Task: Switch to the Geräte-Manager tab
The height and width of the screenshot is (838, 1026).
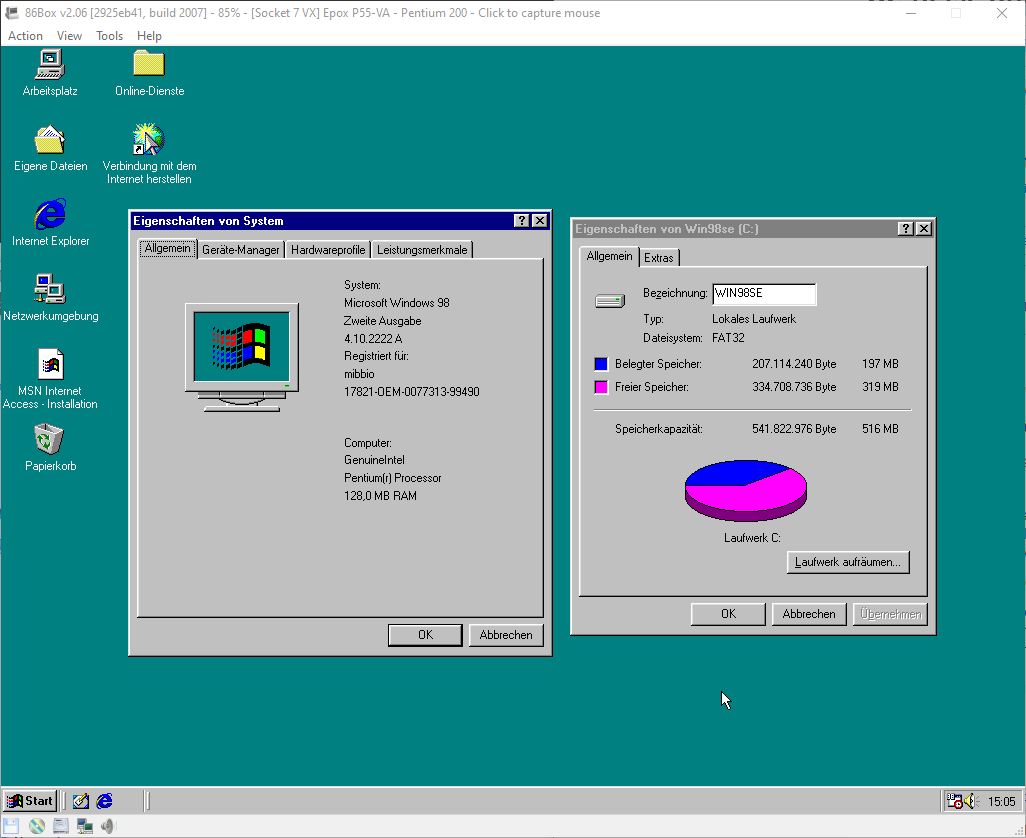Action: click(240, 249)
